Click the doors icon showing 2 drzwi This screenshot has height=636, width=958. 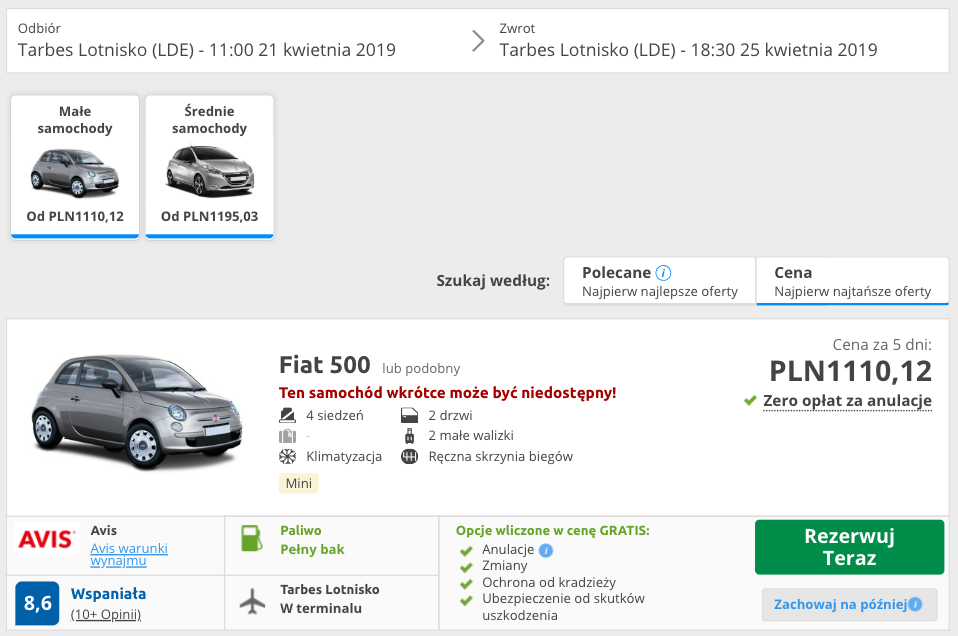click(408, 414)
